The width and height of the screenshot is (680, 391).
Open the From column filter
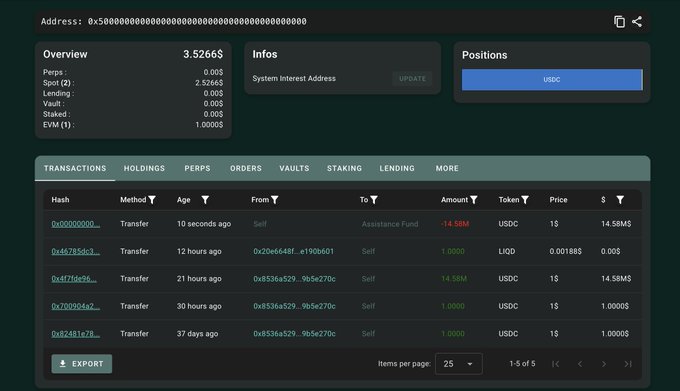[275, 200]
